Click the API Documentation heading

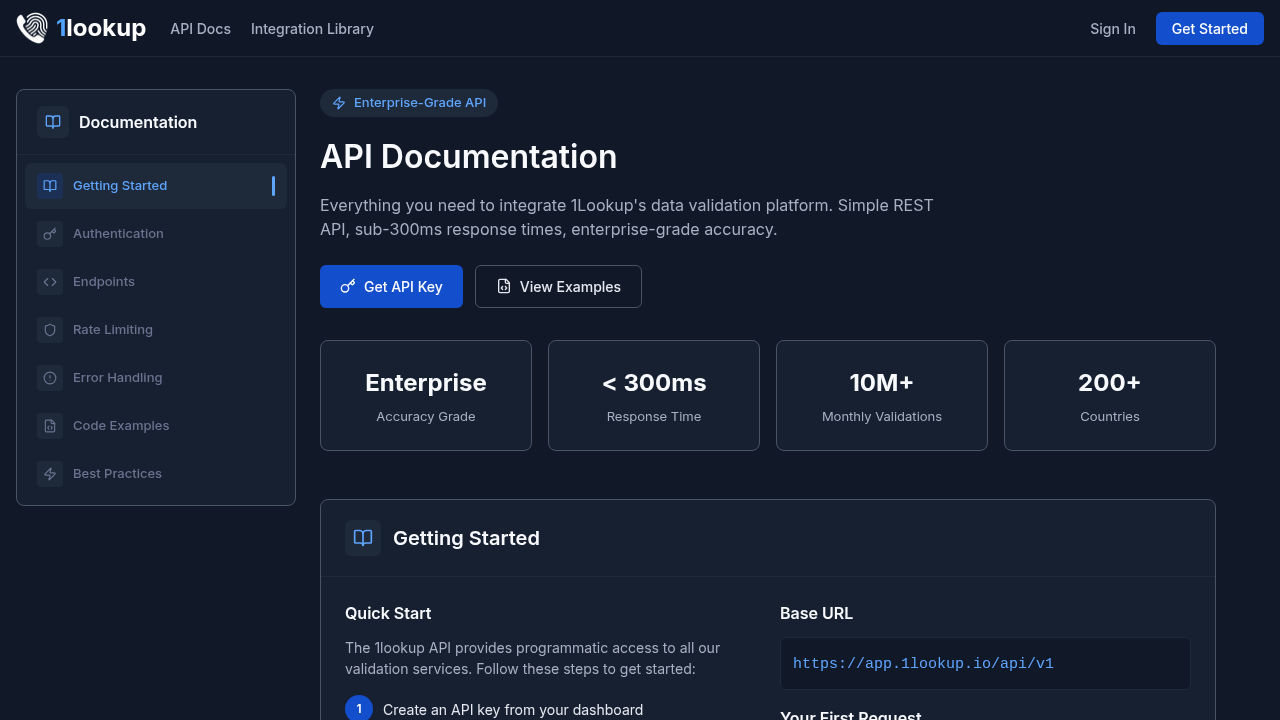(468, 157)
